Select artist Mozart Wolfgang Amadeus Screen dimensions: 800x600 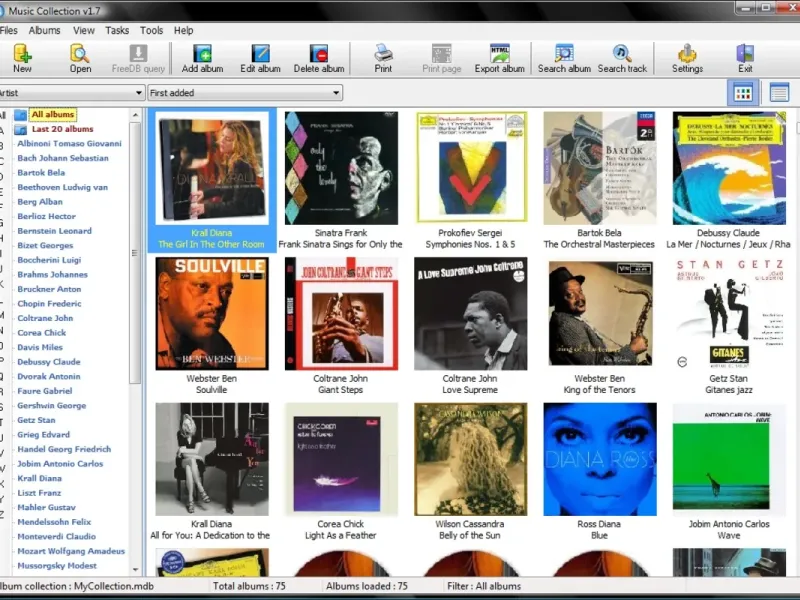pos(71,551)
